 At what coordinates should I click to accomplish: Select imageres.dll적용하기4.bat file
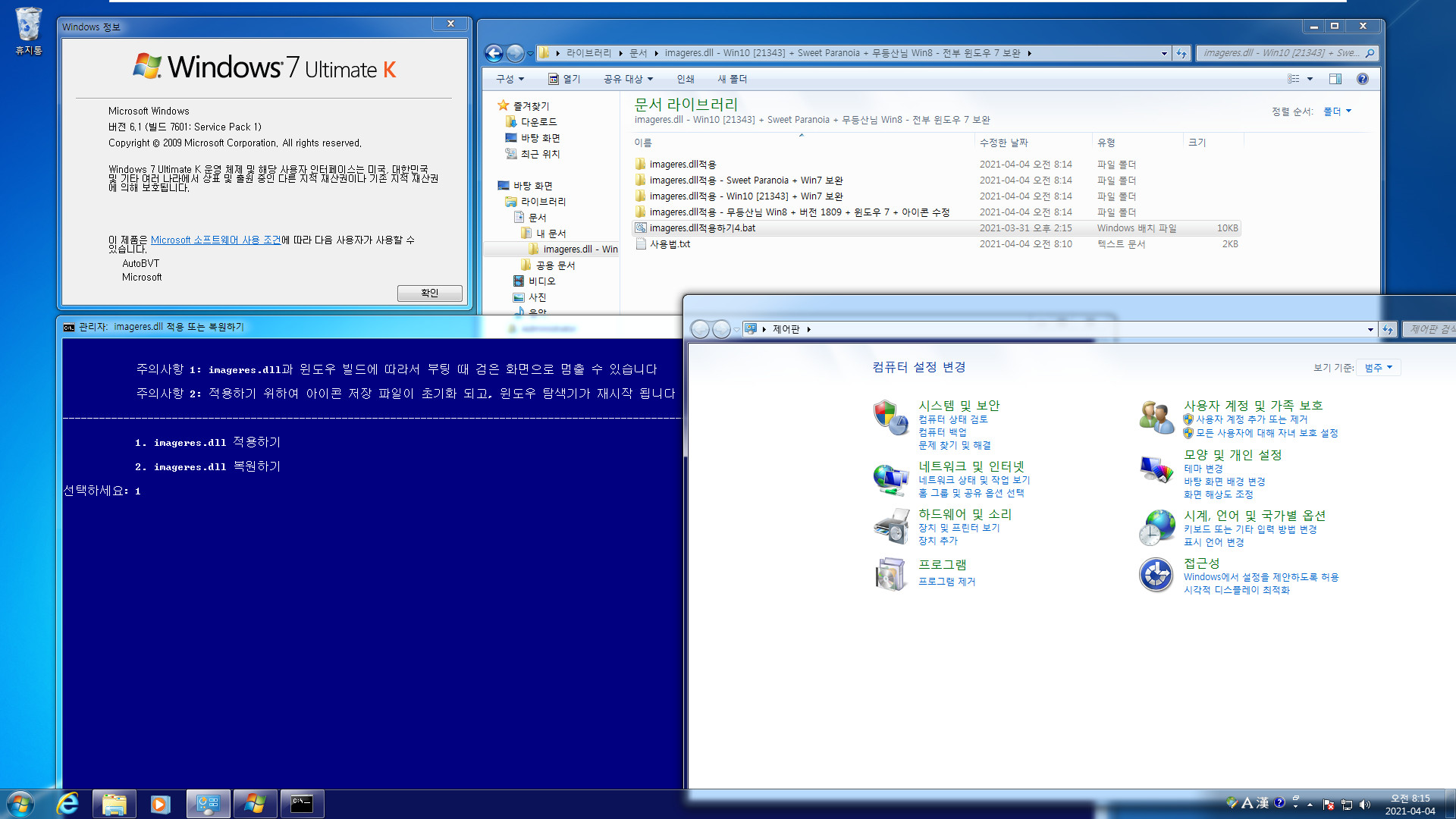click(937, 228)
